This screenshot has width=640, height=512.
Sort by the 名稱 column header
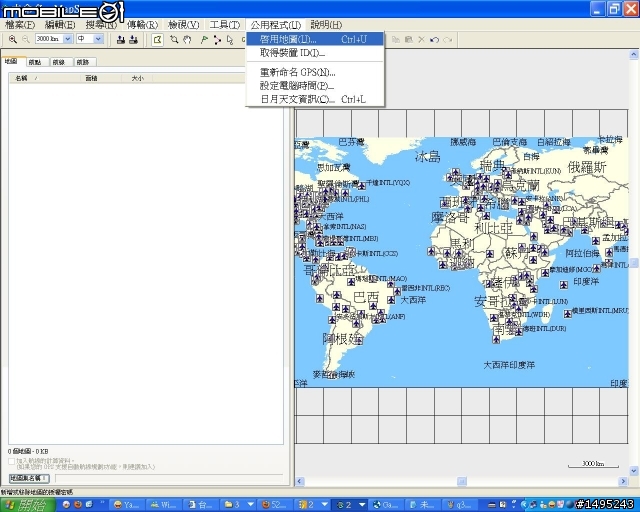click(45, 78)
